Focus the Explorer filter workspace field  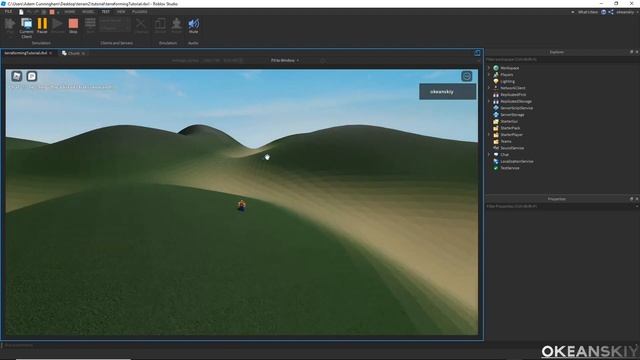point(562,60)
